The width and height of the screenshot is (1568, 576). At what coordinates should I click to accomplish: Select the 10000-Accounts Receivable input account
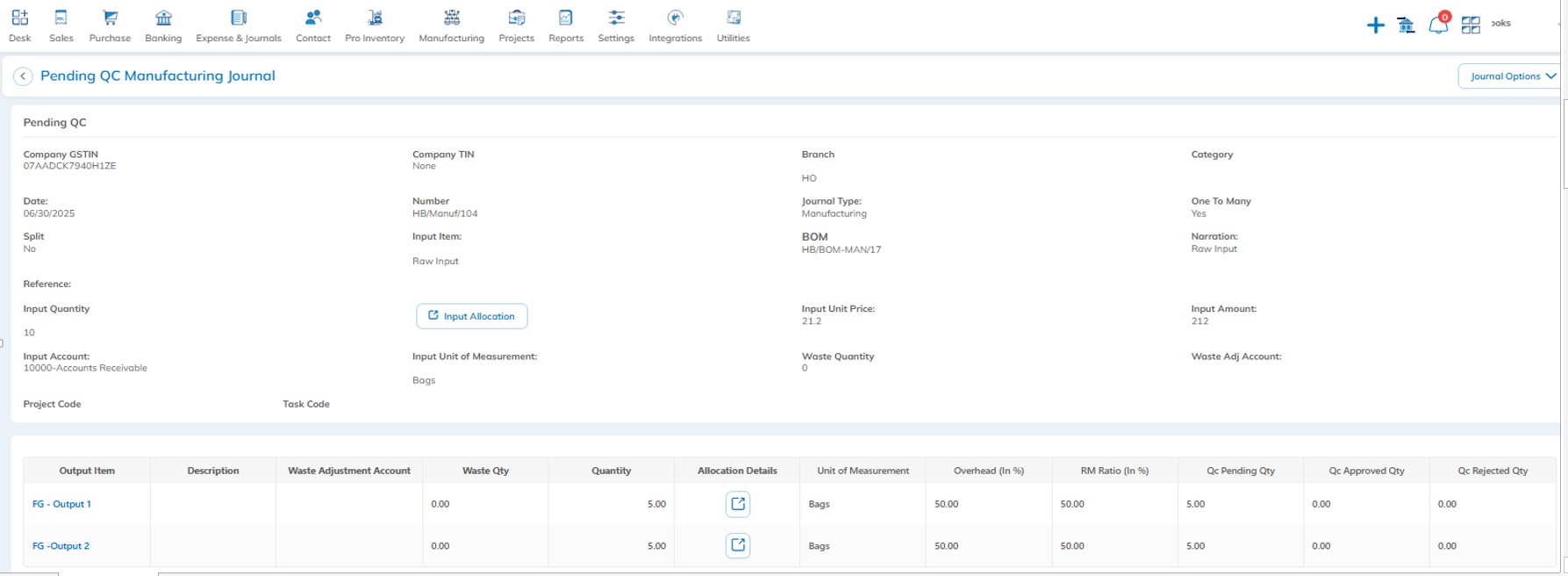pos(85,368)
